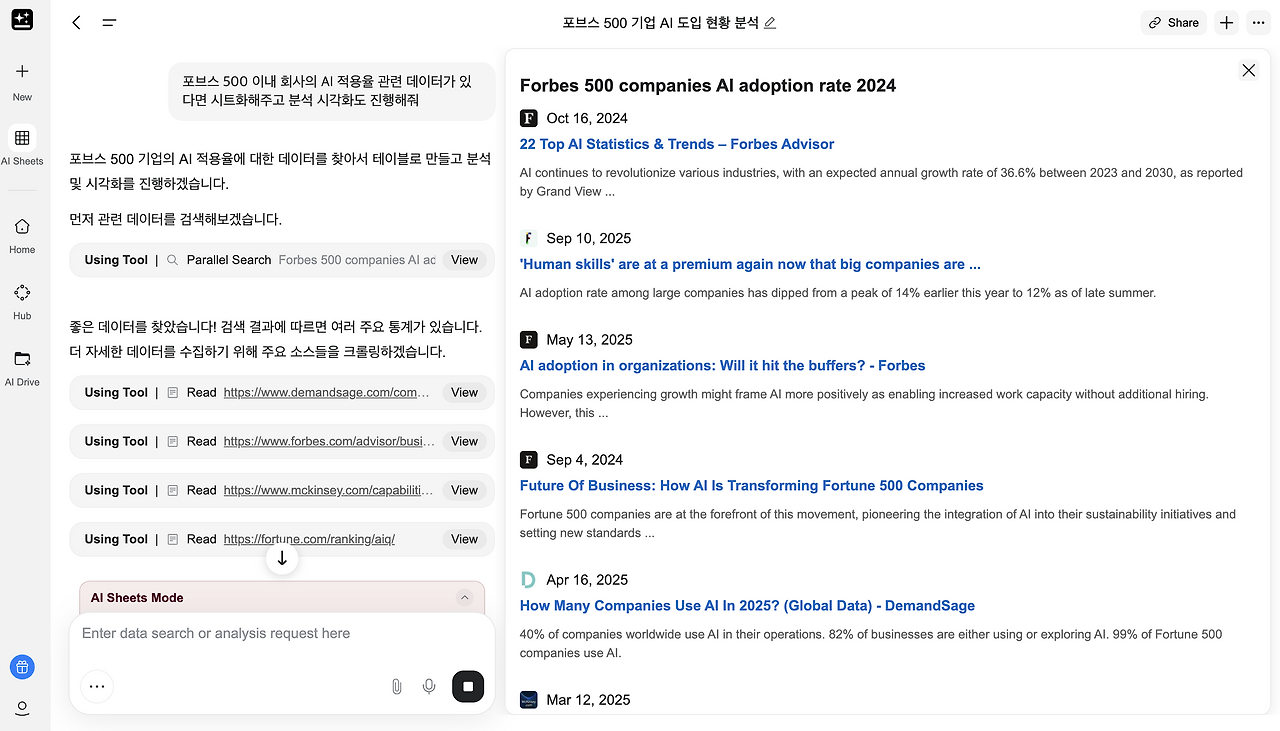This screenshot has height=731, width=1280.
Task: Open the 'Human skills' are at a premium result
Action: click(750, 264)
